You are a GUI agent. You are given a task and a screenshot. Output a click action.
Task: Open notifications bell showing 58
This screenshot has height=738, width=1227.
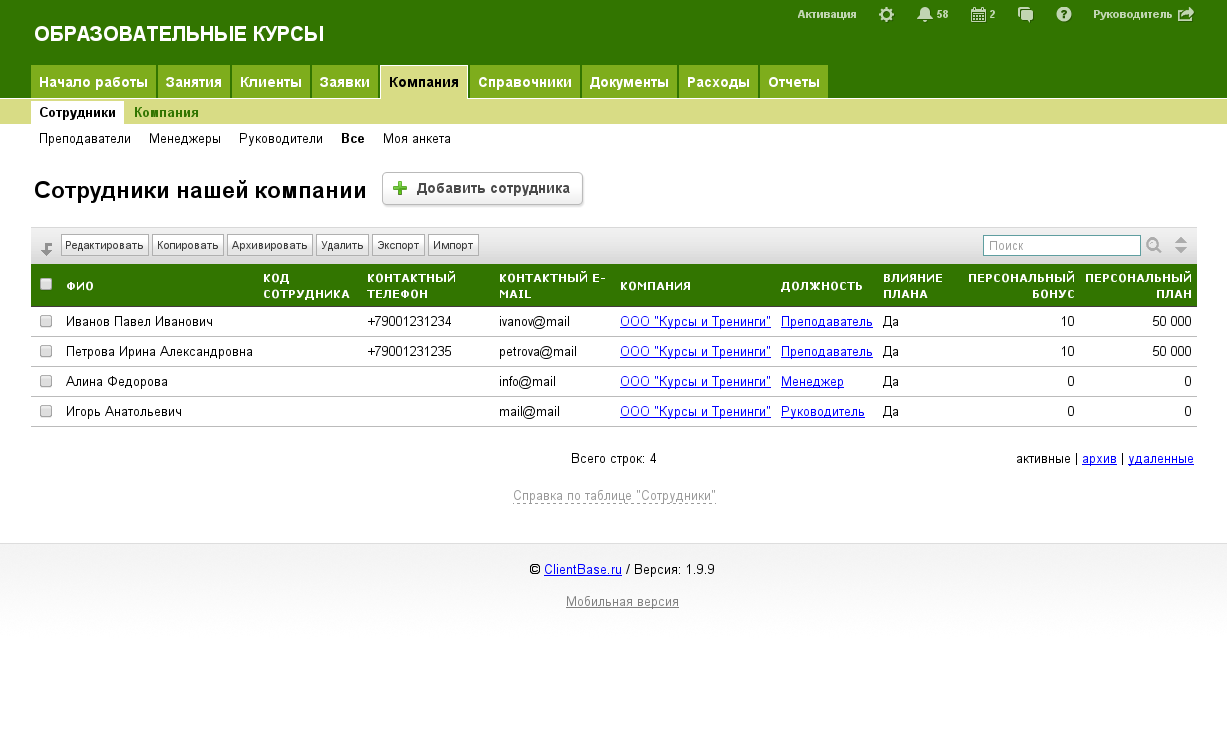[924, 15]
